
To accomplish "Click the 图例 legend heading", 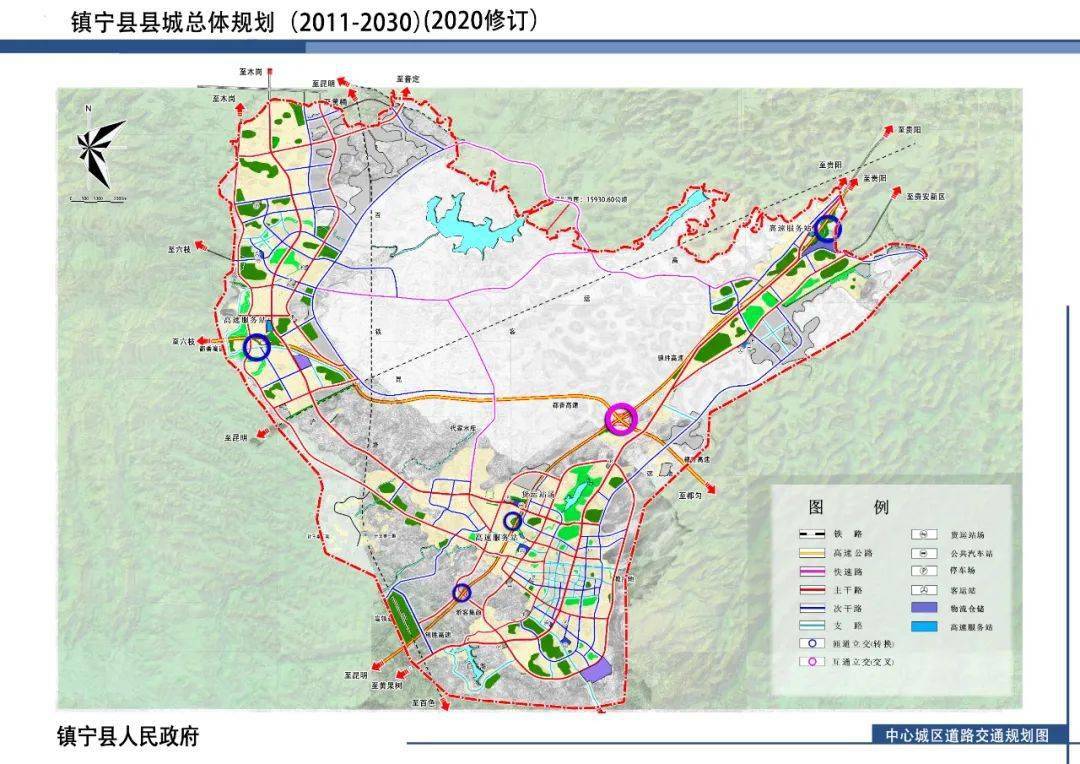I will click(x=849, y=508).
